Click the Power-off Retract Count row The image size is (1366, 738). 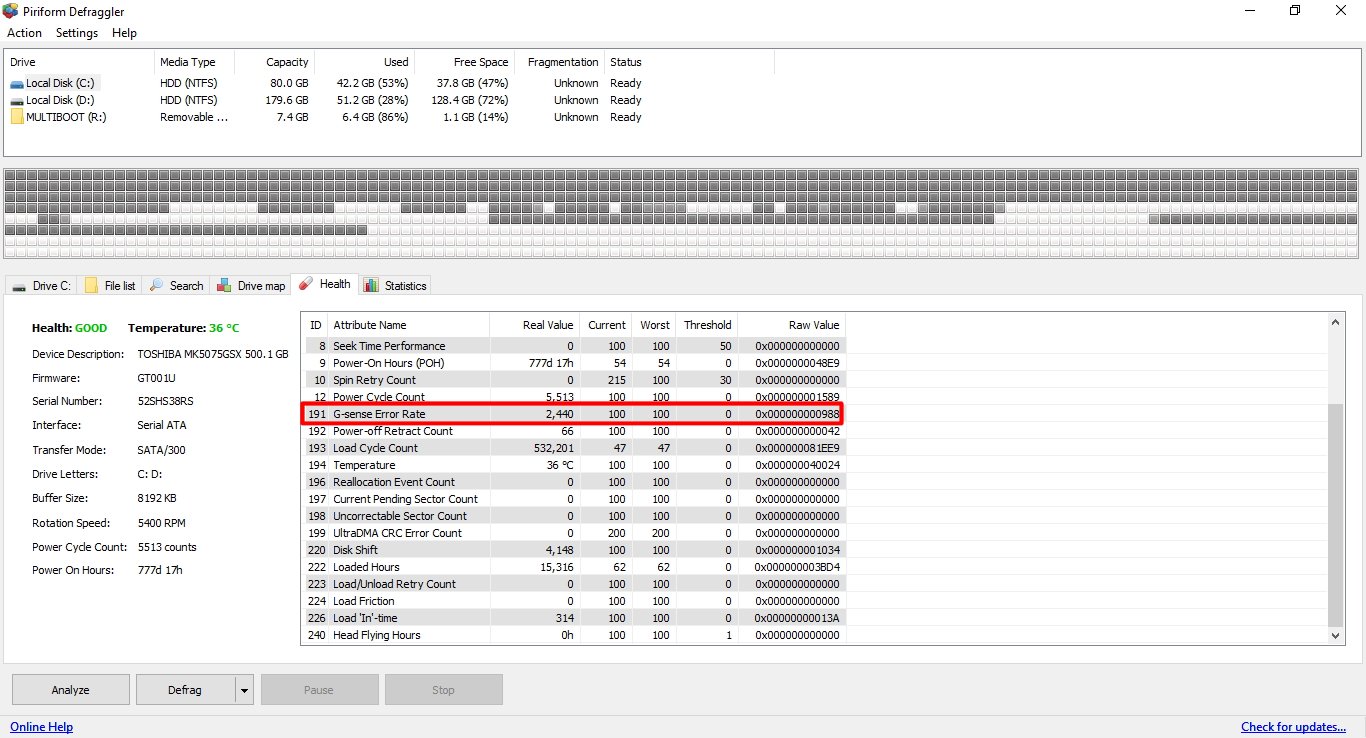573,431
